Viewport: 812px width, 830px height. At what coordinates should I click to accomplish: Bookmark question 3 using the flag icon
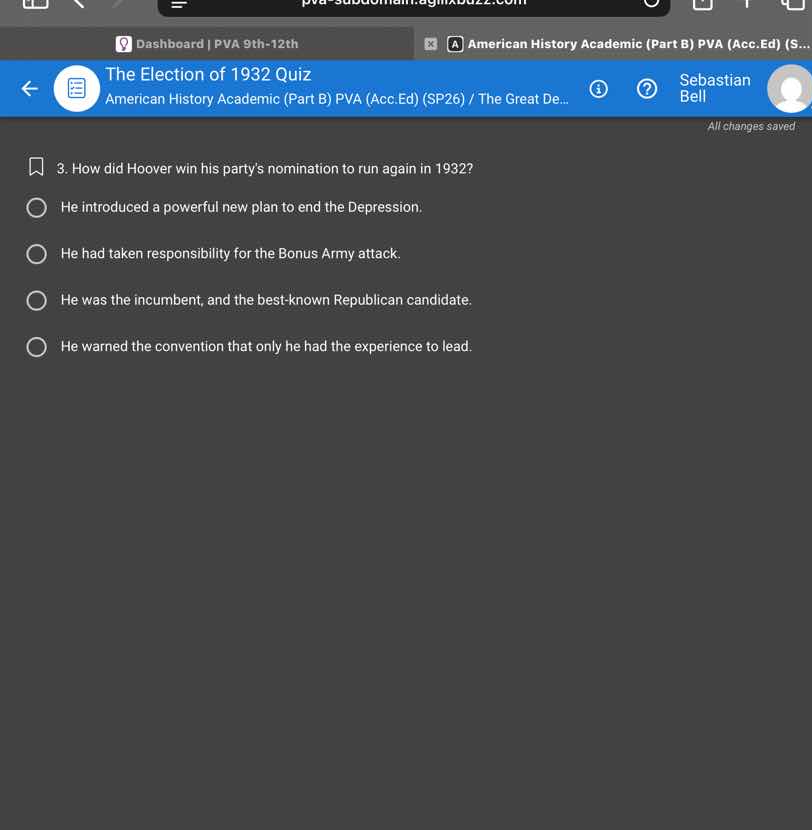pos(35,167)
